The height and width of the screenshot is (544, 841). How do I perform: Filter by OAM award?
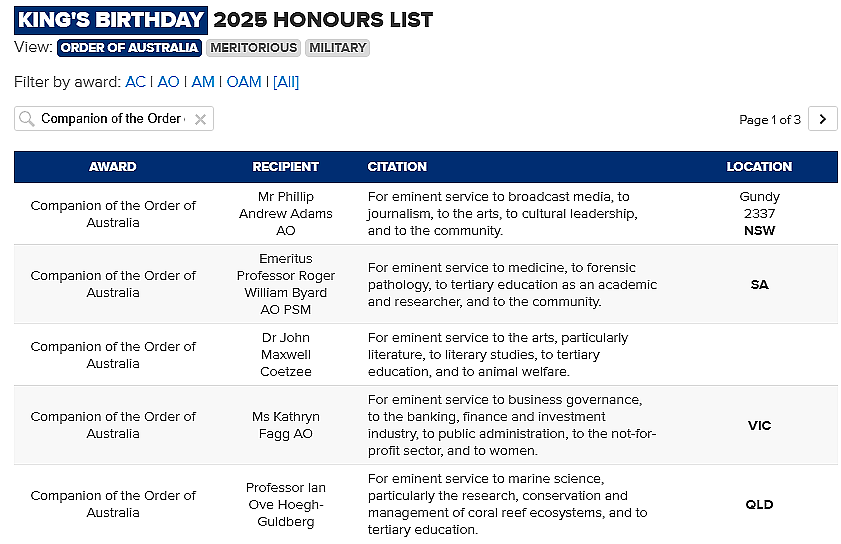(x=244, y=82)
